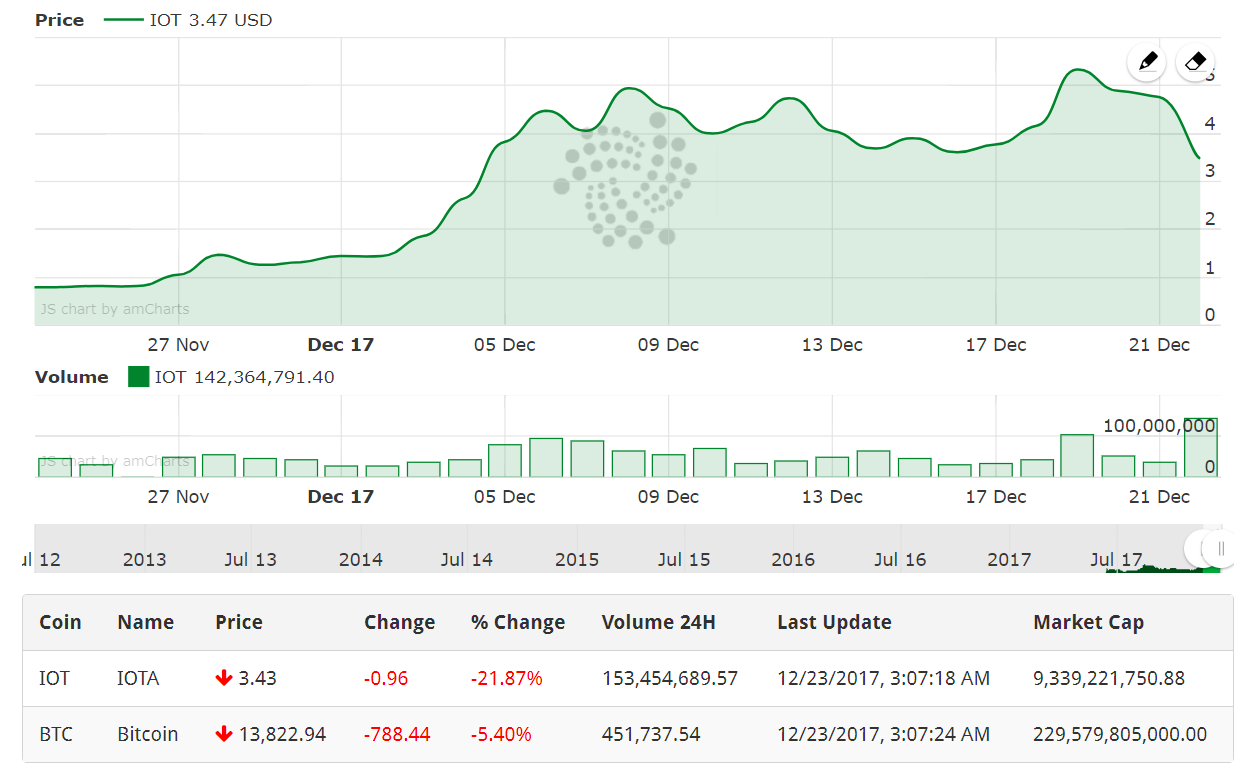Click the red down arrow beside 3.43
Screen dimensions: 1240x772
coord(224,679)
